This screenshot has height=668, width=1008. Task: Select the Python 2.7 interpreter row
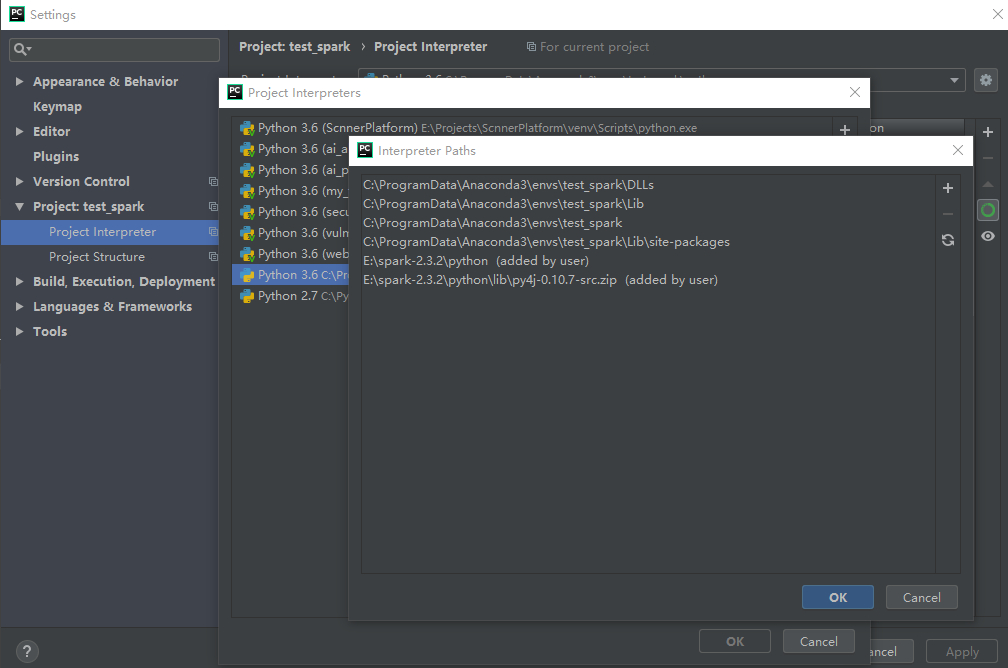point(291,296)
